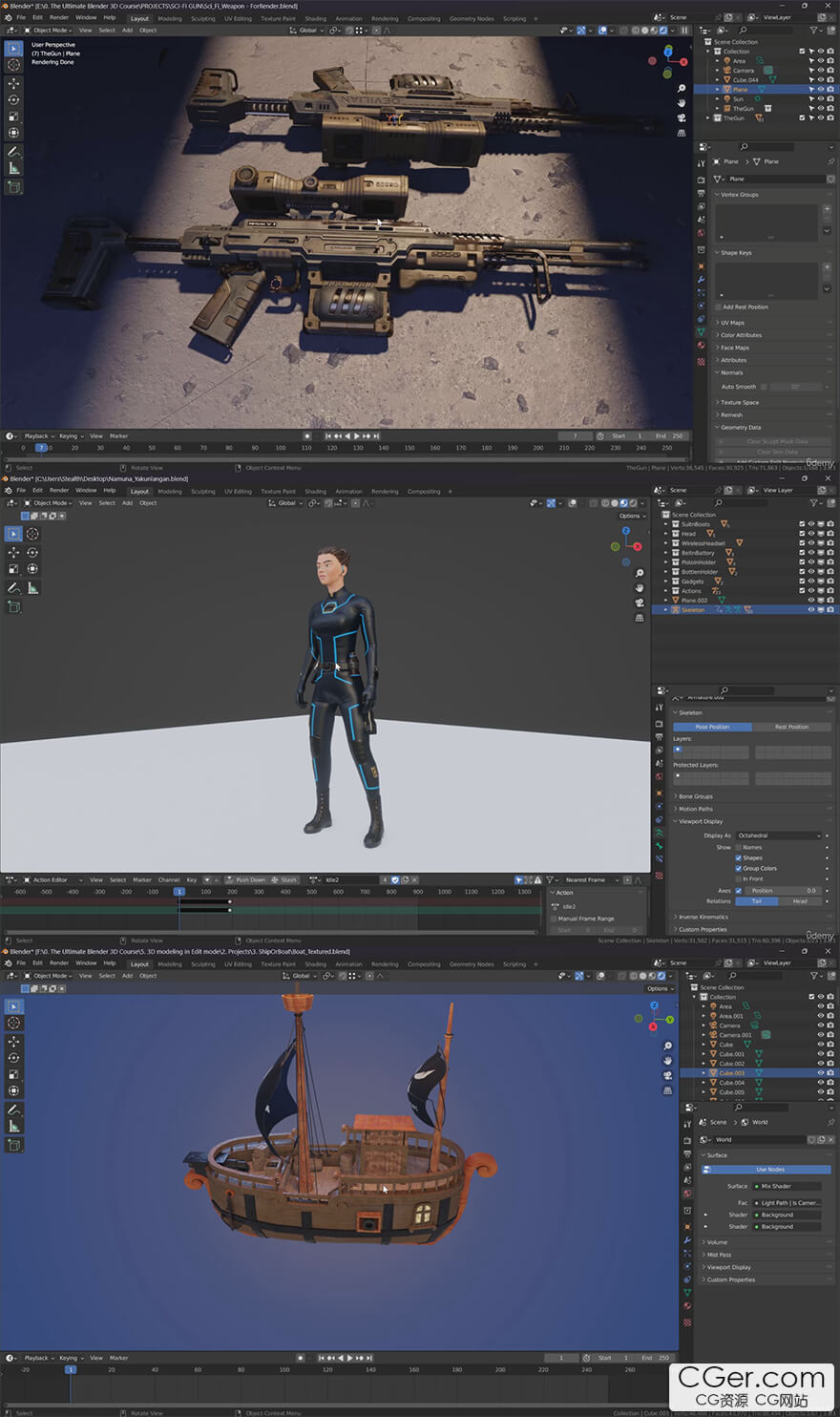Image resolution: width=840 pixels, height=1417 pixels.
Task: Expand the Inverse Kinematics section
Action: click(x=702, y=917)
